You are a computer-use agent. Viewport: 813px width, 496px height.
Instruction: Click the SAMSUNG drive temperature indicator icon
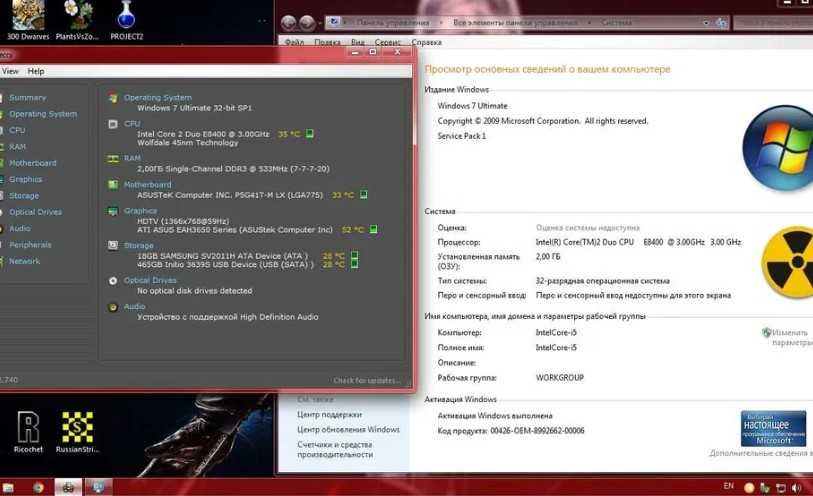point(355,256)
